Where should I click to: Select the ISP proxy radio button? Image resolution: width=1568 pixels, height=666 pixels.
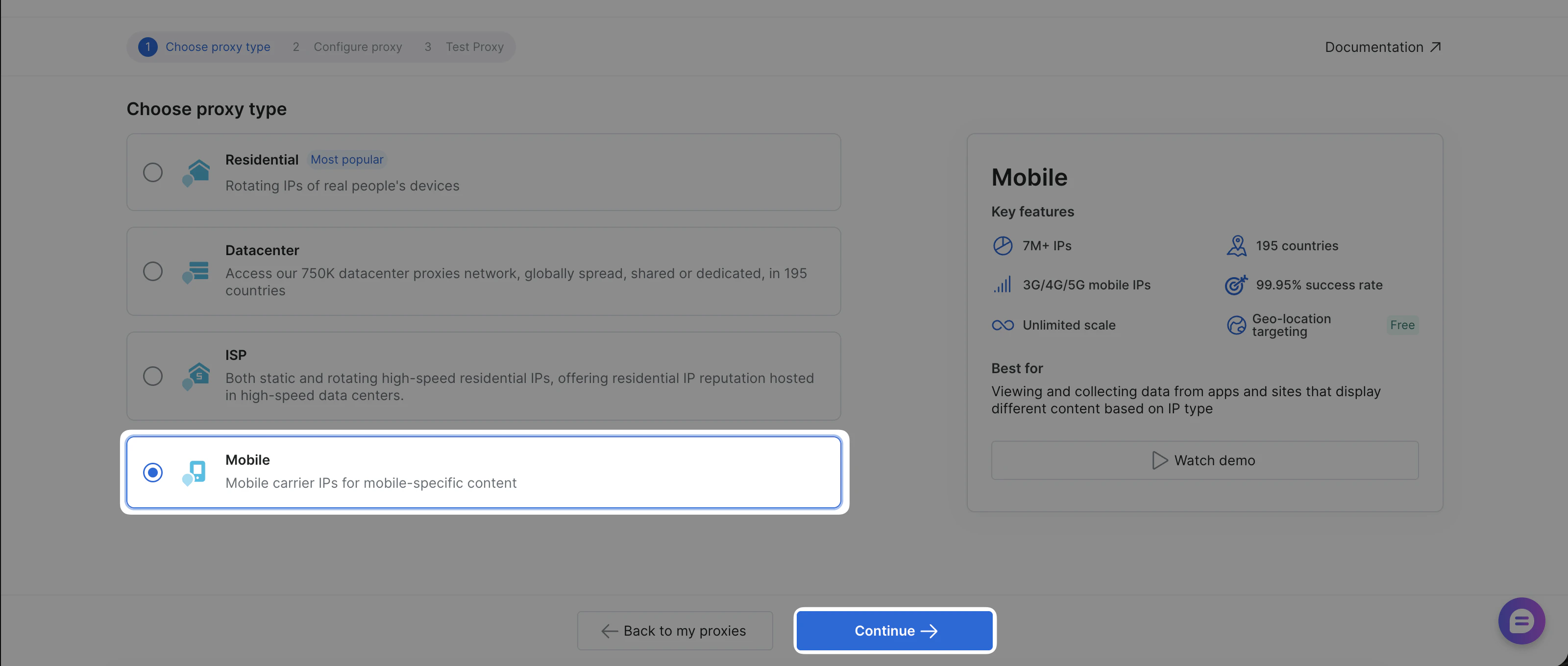pos(153,376)
